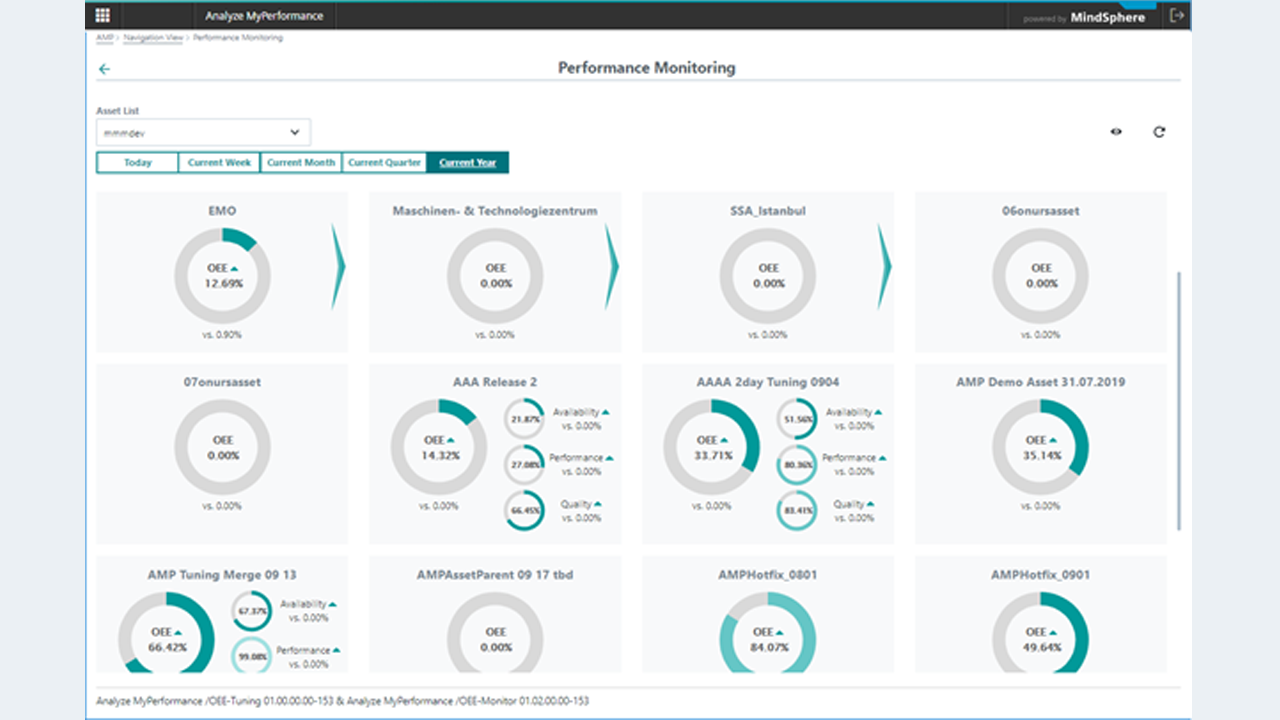Open the Asset List dropdown
1280x720 pixels.
coord(203,132)
